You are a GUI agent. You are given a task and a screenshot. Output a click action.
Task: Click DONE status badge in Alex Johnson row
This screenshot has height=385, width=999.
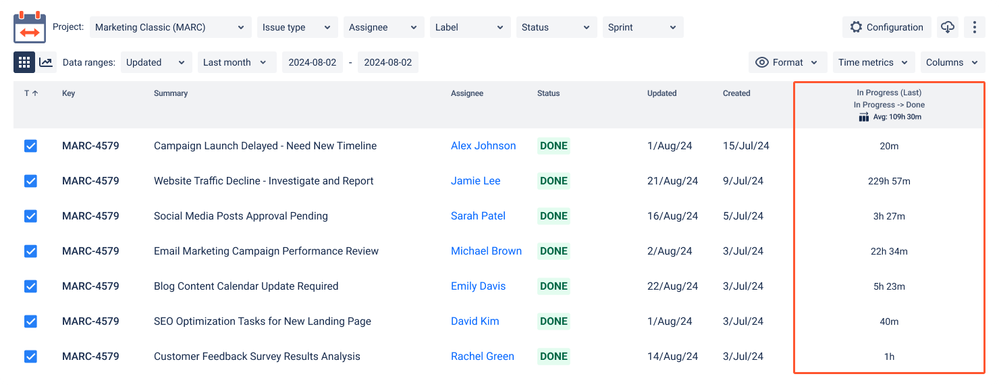[x=554, y=146]
